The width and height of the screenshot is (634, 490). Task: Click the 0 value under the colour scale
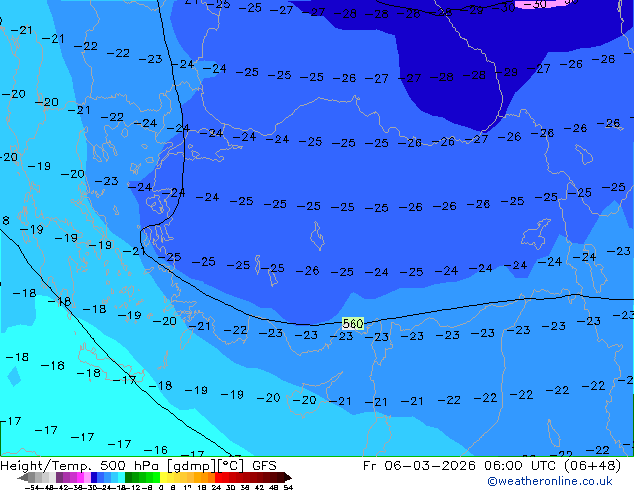tap(161, 488)
